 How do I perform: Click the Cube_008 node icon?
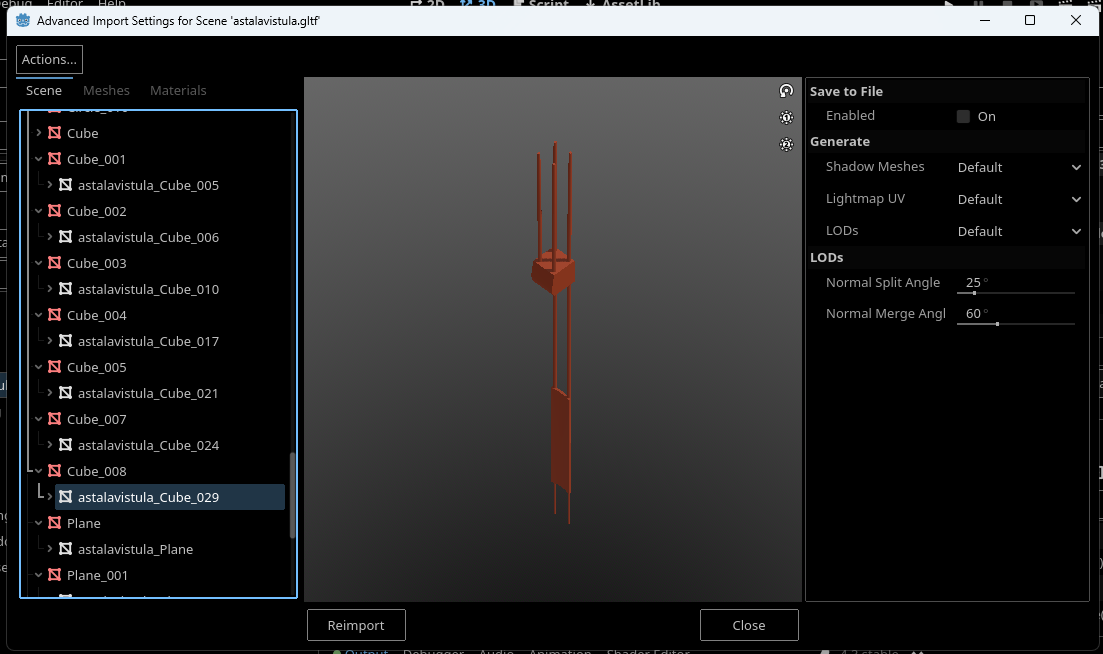coord(54,471)
